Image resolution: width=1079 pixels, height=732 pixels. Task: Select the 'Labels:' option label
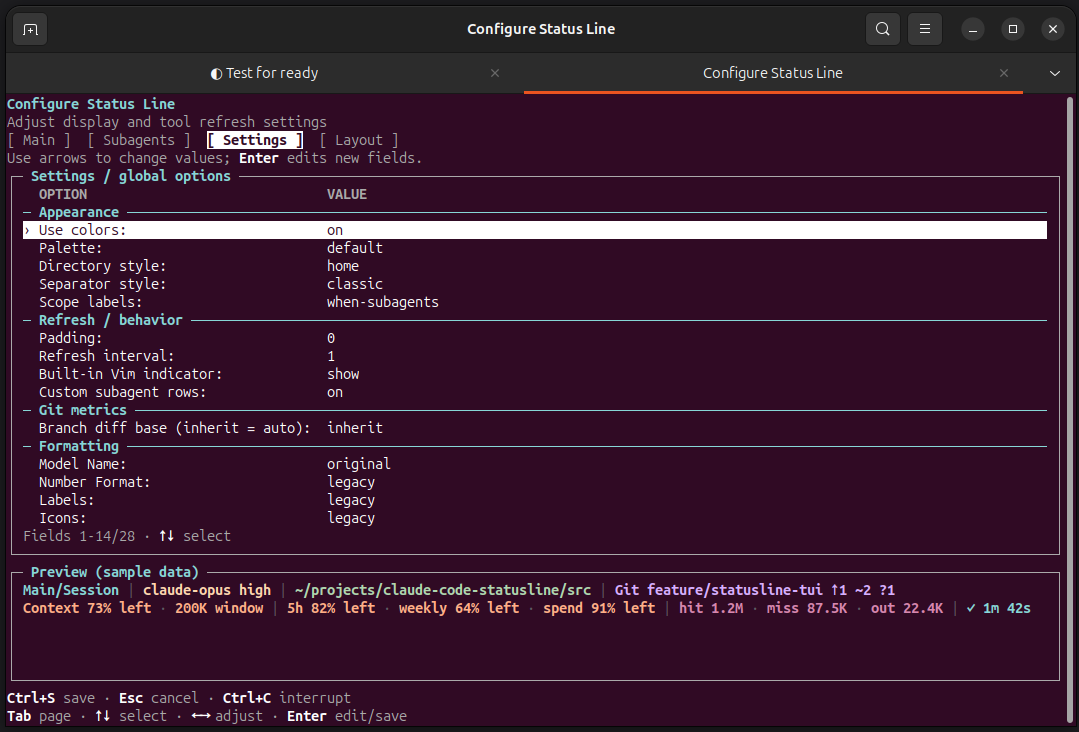click(66, 500)
